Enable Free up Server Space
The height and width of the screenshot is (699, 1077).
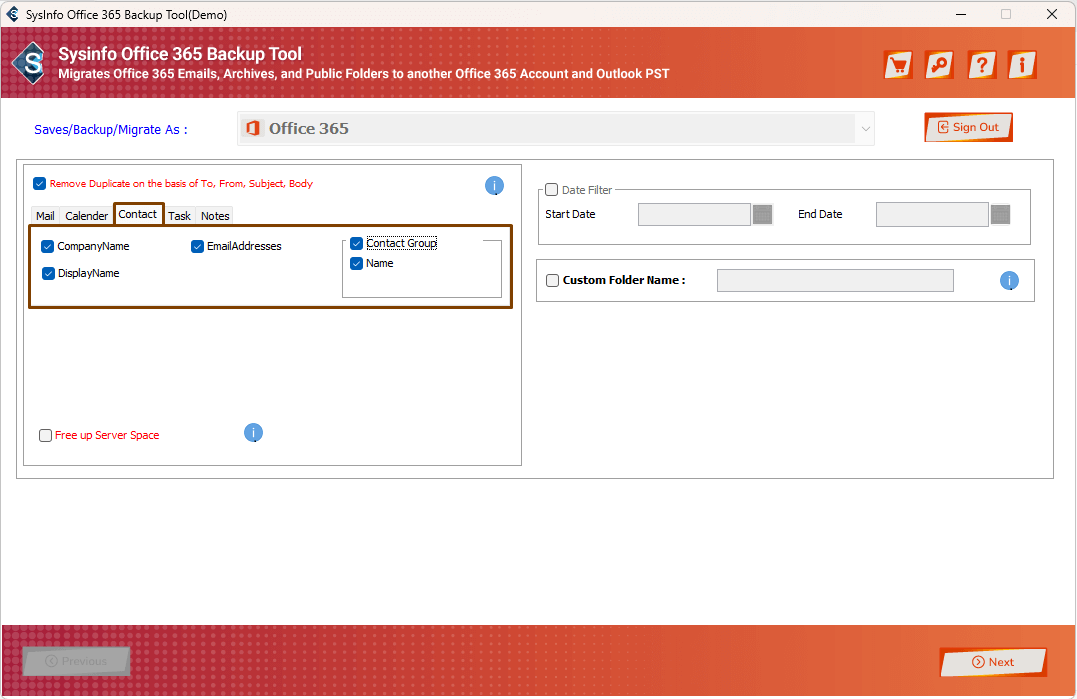(x=45, y=435)
